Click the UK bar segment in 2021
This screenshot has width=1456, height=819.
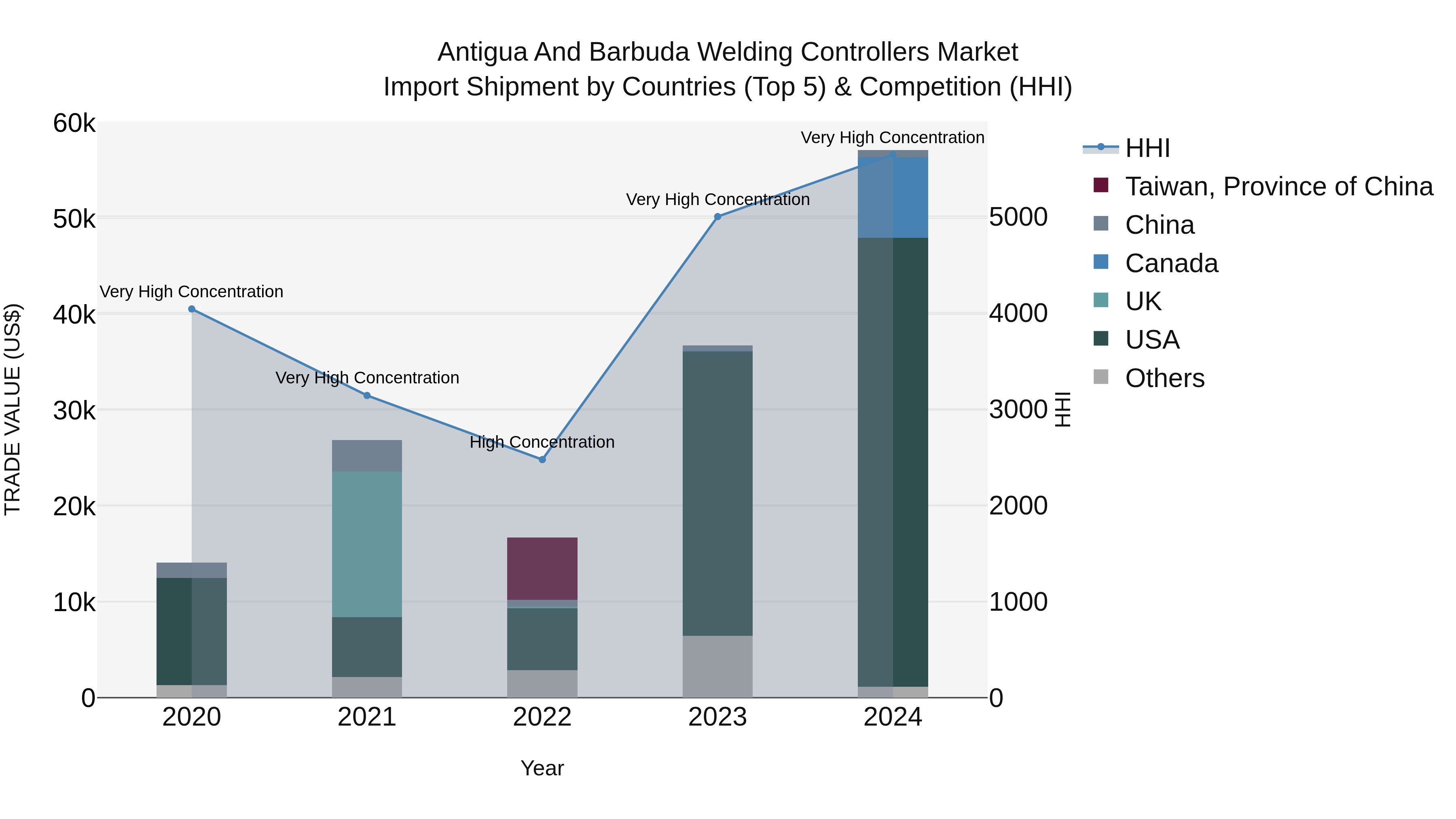(x=367, y=544)
